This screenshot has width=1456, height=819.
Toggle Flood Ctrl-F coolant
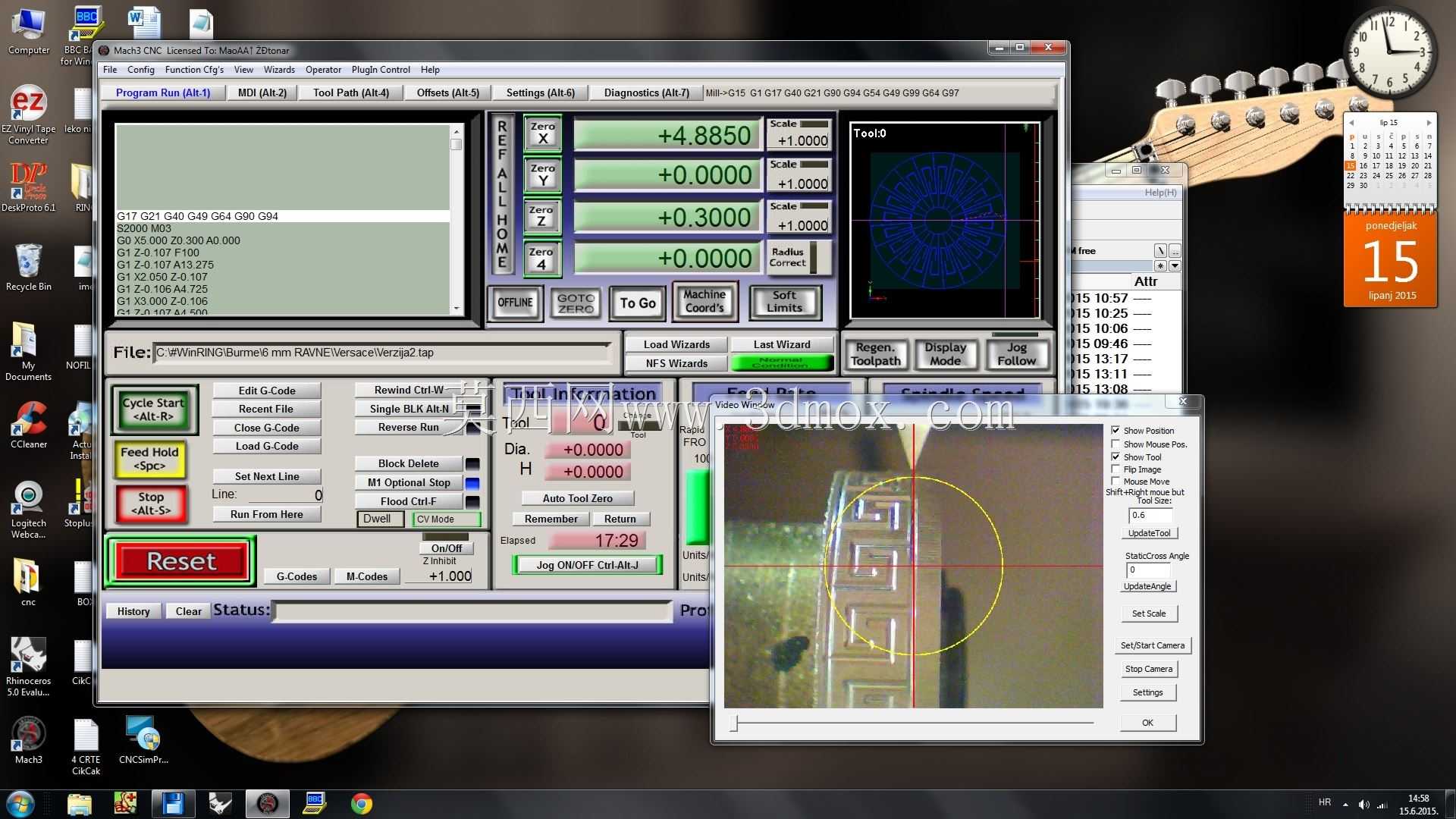409,501
